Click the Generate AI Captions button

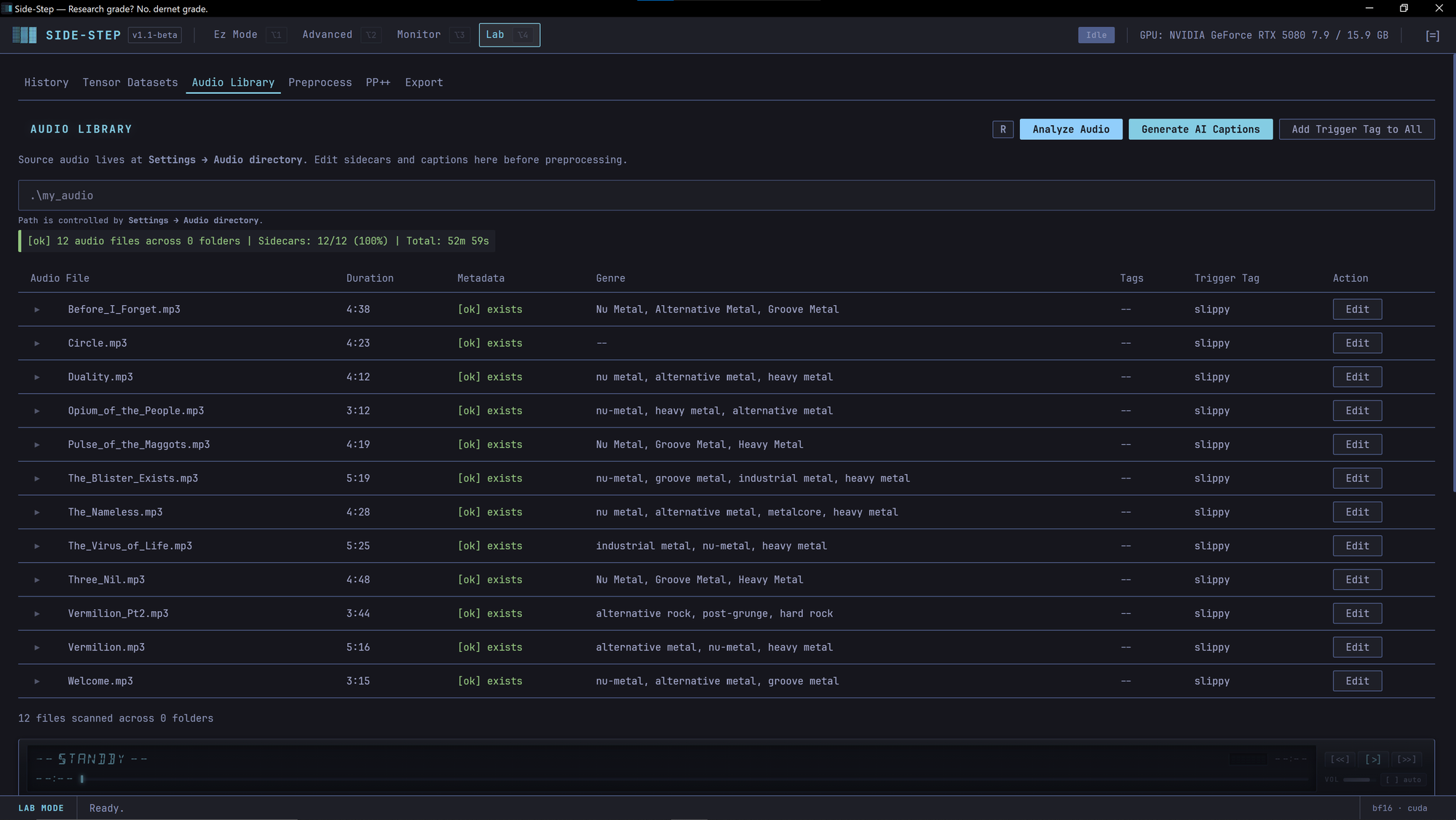[1200, 129]
